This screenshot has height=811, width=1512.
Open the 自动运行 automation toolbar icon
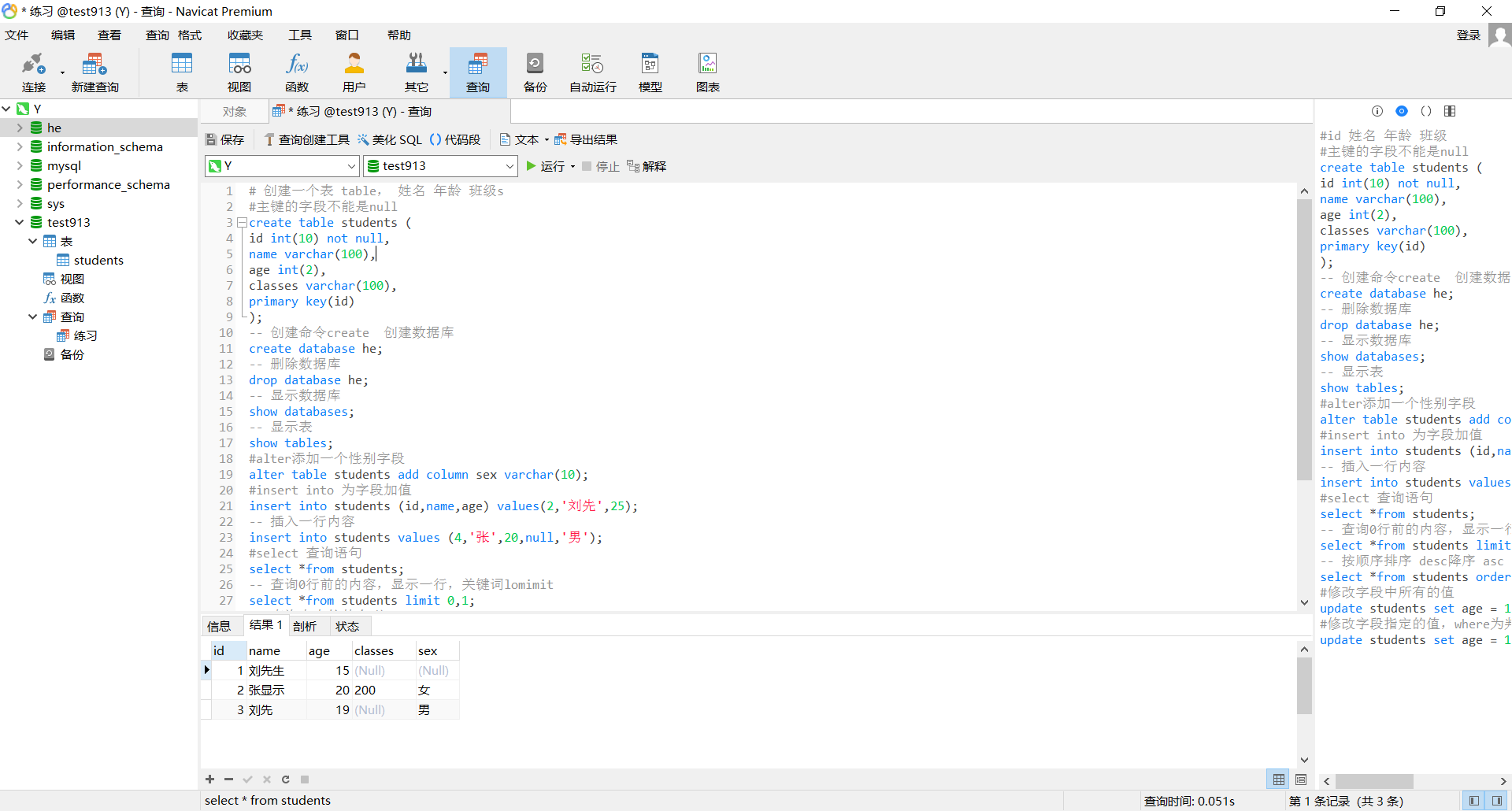click(593, 72)
